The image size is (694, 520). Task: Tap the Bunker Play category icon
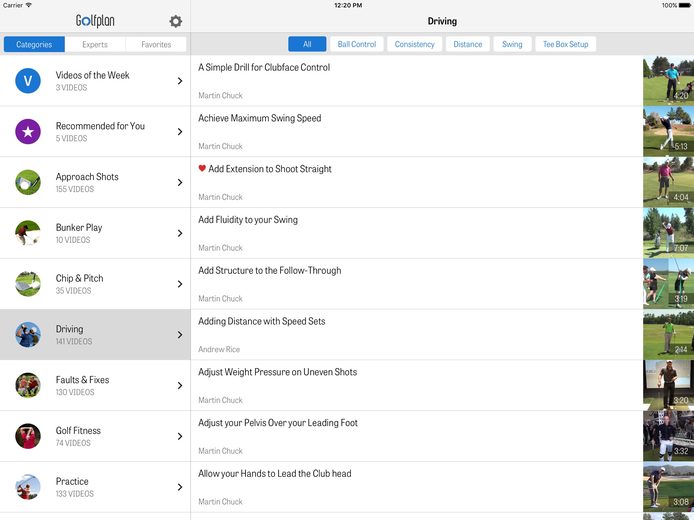point(28,233)
